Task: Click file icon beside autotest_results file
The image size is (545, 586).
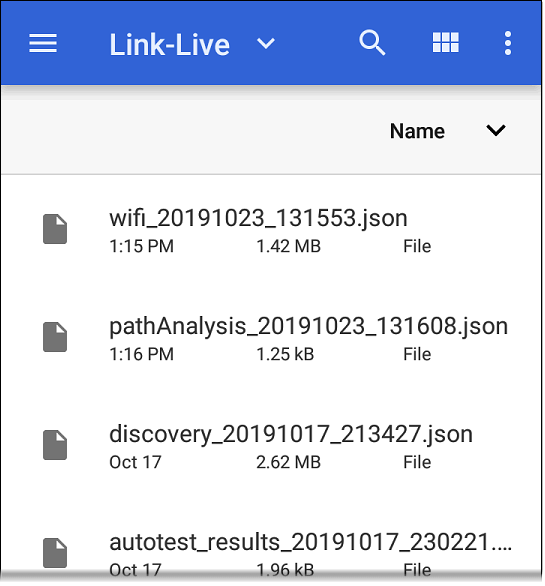Action: point(55,553)
